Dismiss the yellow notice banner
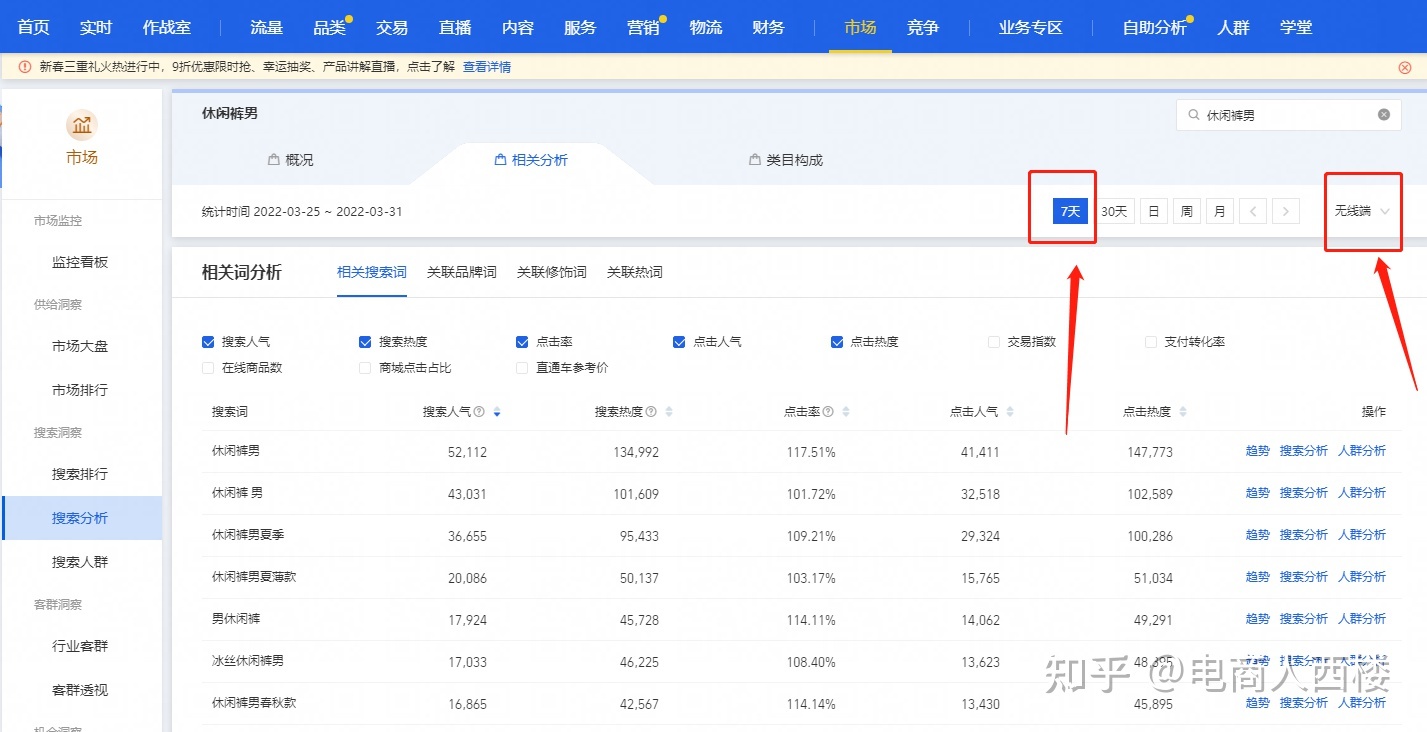The image size is (1427, 732). pos(1405,67)
